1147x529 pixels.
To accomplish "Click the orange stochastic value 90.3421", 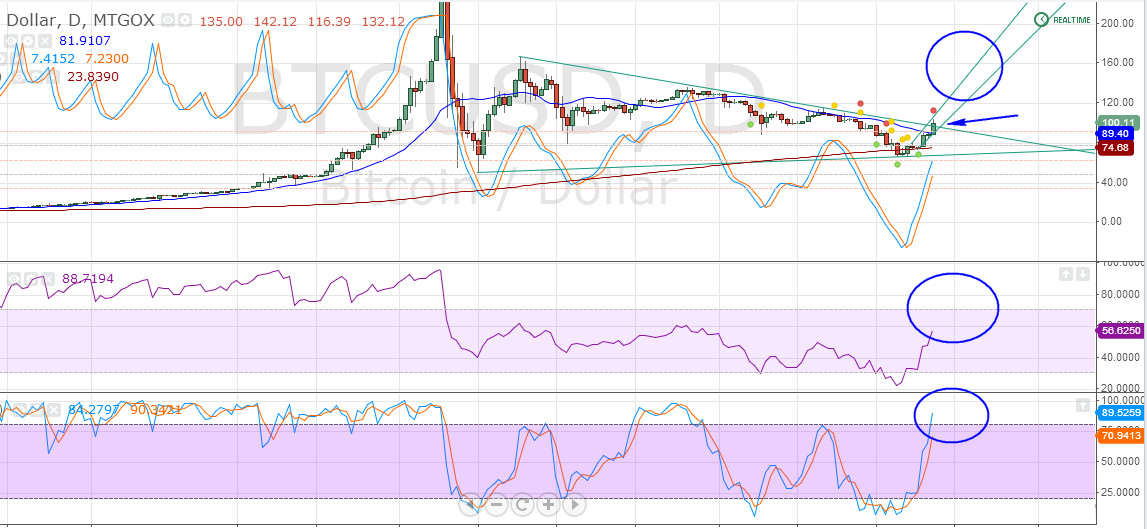I will pos(156,410).
